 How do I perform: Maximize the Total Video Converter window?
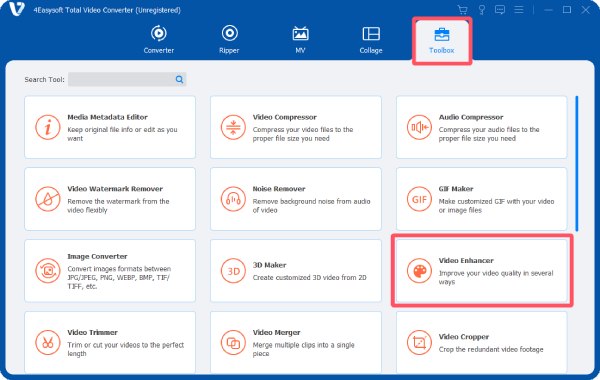pyautogui.click(x=567, y=10)
